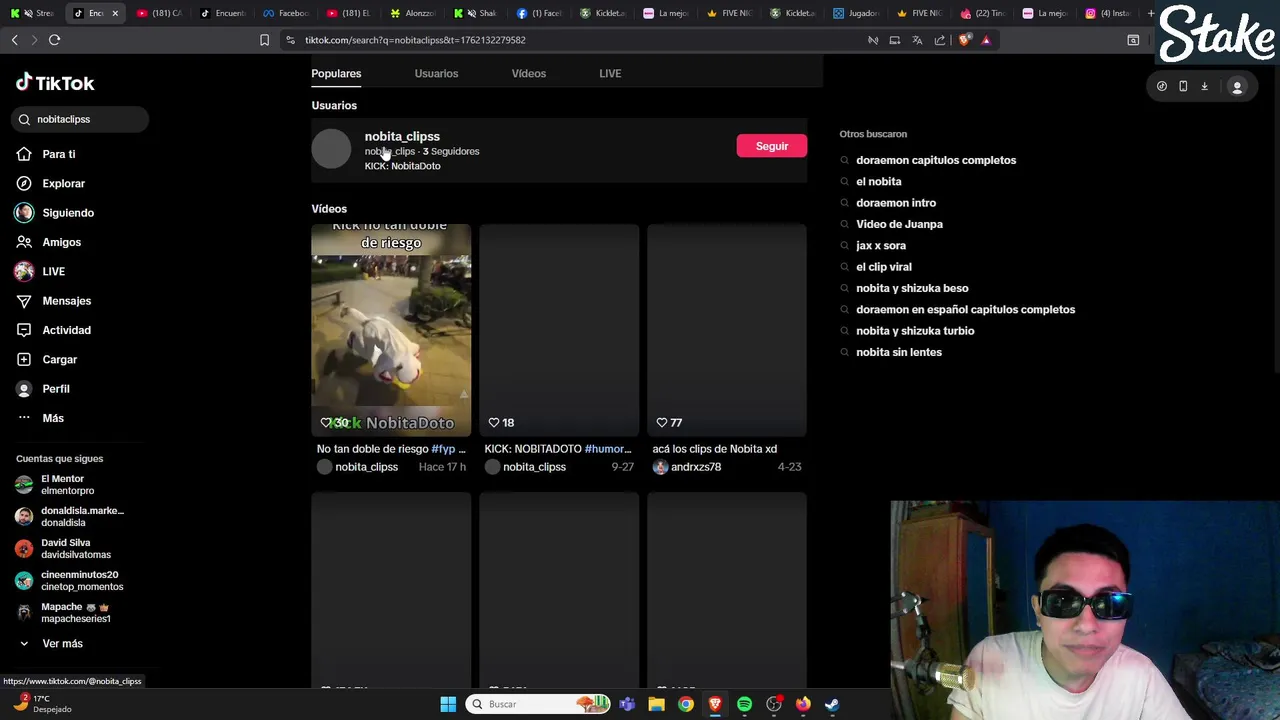Image resolution: width=1280 pixels, height=720 pixels.
Task: Go back with browser back arrow
Action: (x=14, y=40)
